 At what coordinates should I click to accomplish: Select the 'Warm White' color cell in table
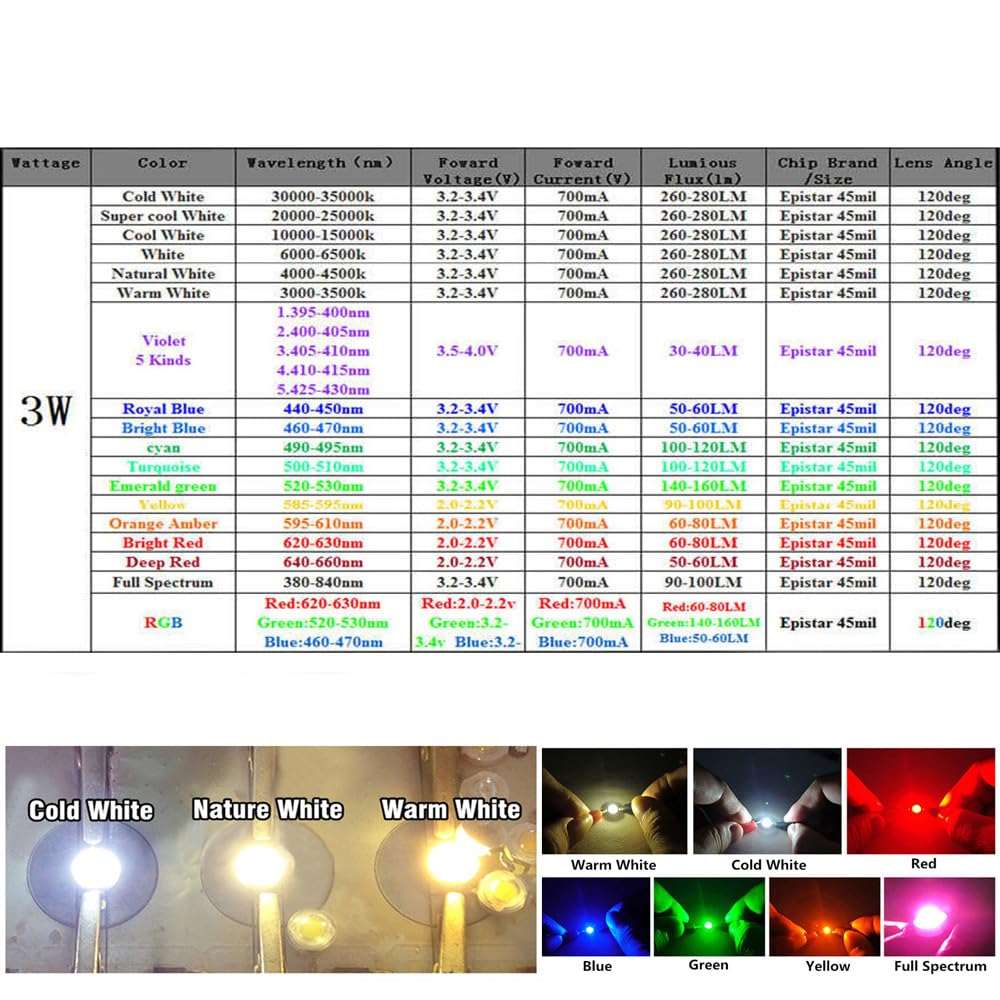(163, 293)
